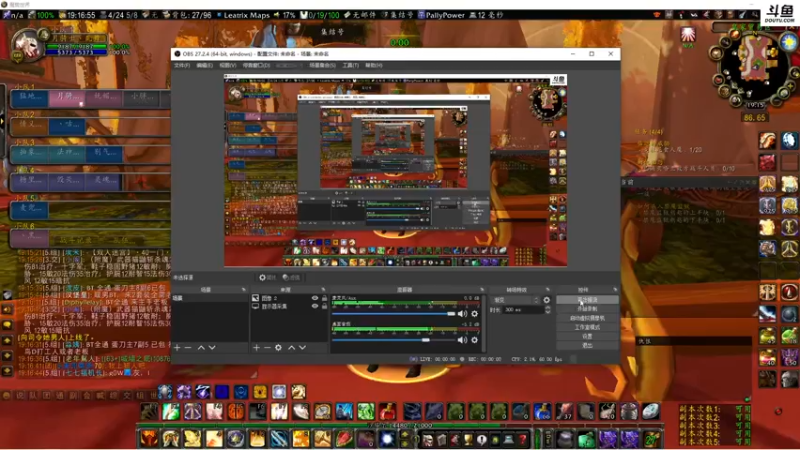Select 显示器采集 in the sources list
The height and width of the screenshot is (450, 800).
tap(274, 306)
